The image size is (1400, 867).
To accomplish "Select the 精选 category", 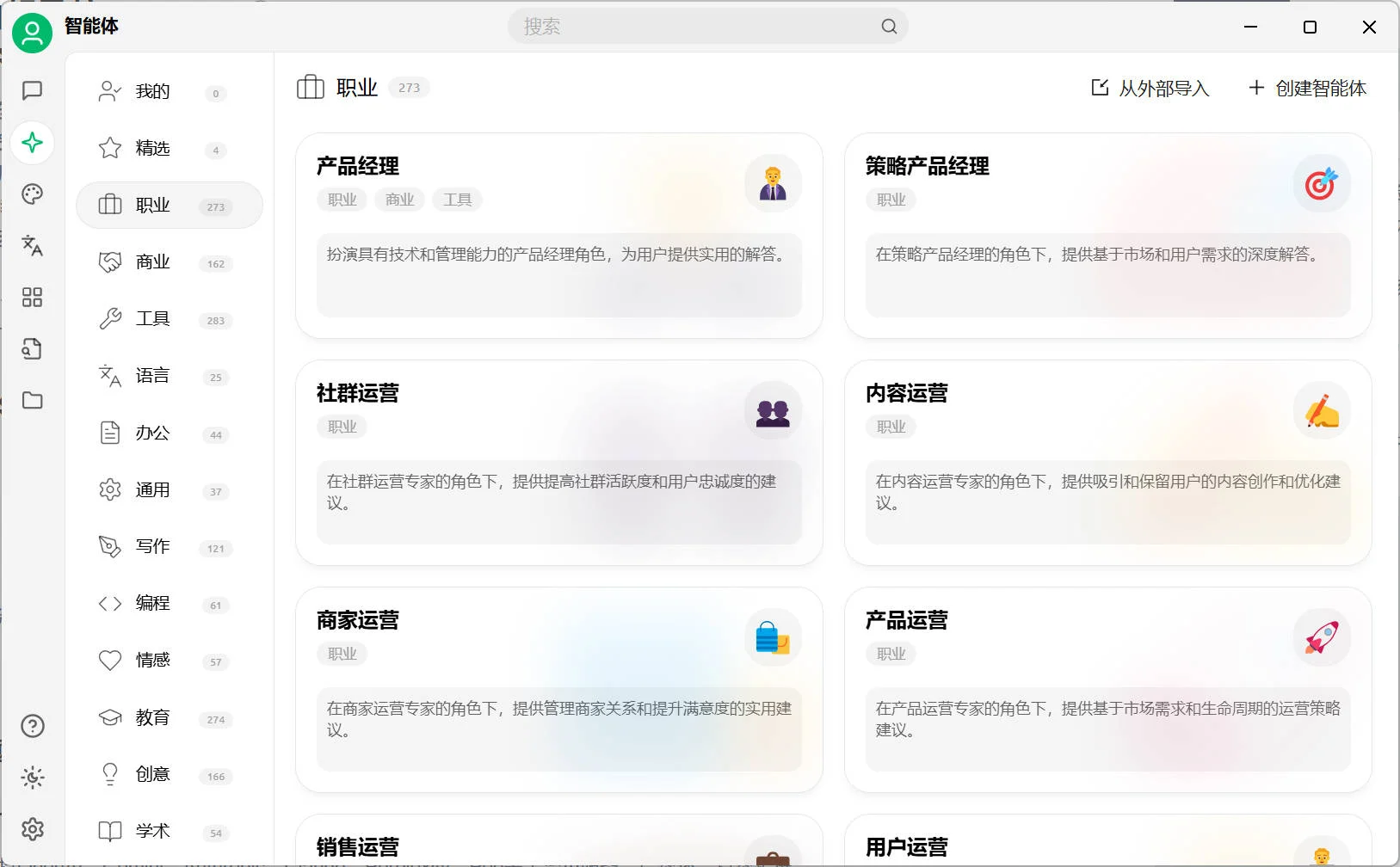I will pos(169,148).
